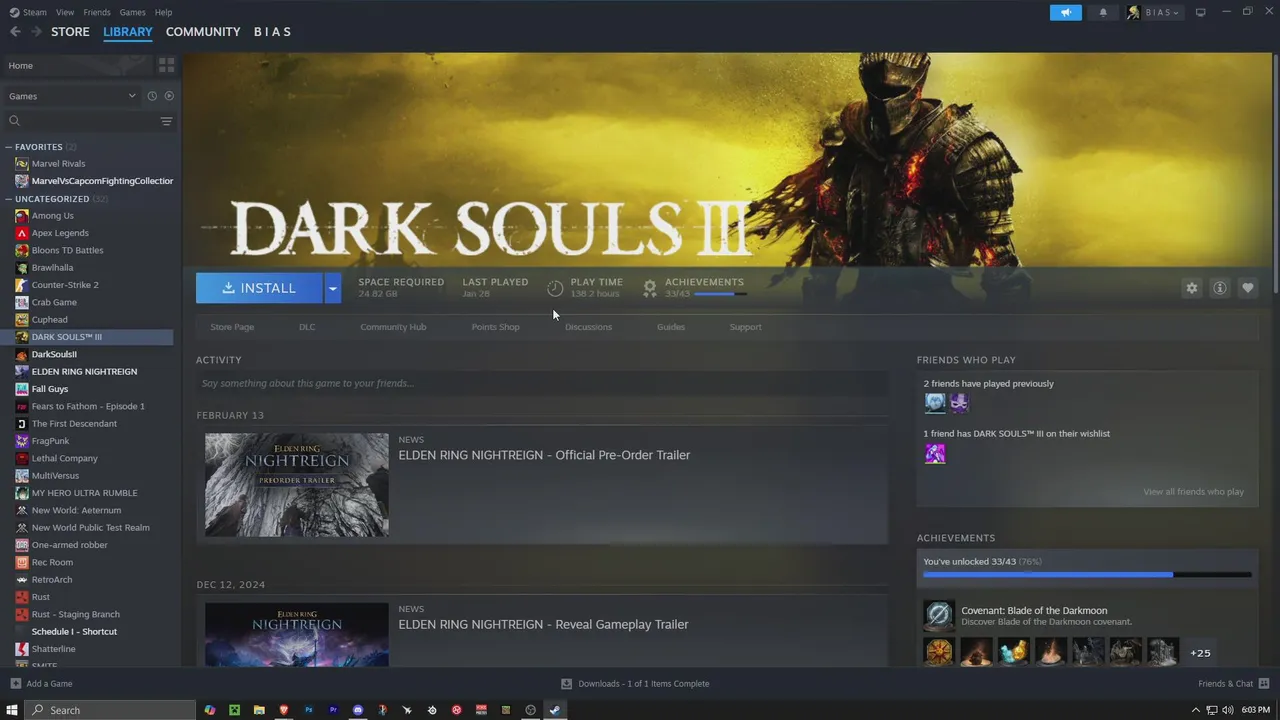
Task: Open the Games filter dropdown
Action: click(72, 96)
